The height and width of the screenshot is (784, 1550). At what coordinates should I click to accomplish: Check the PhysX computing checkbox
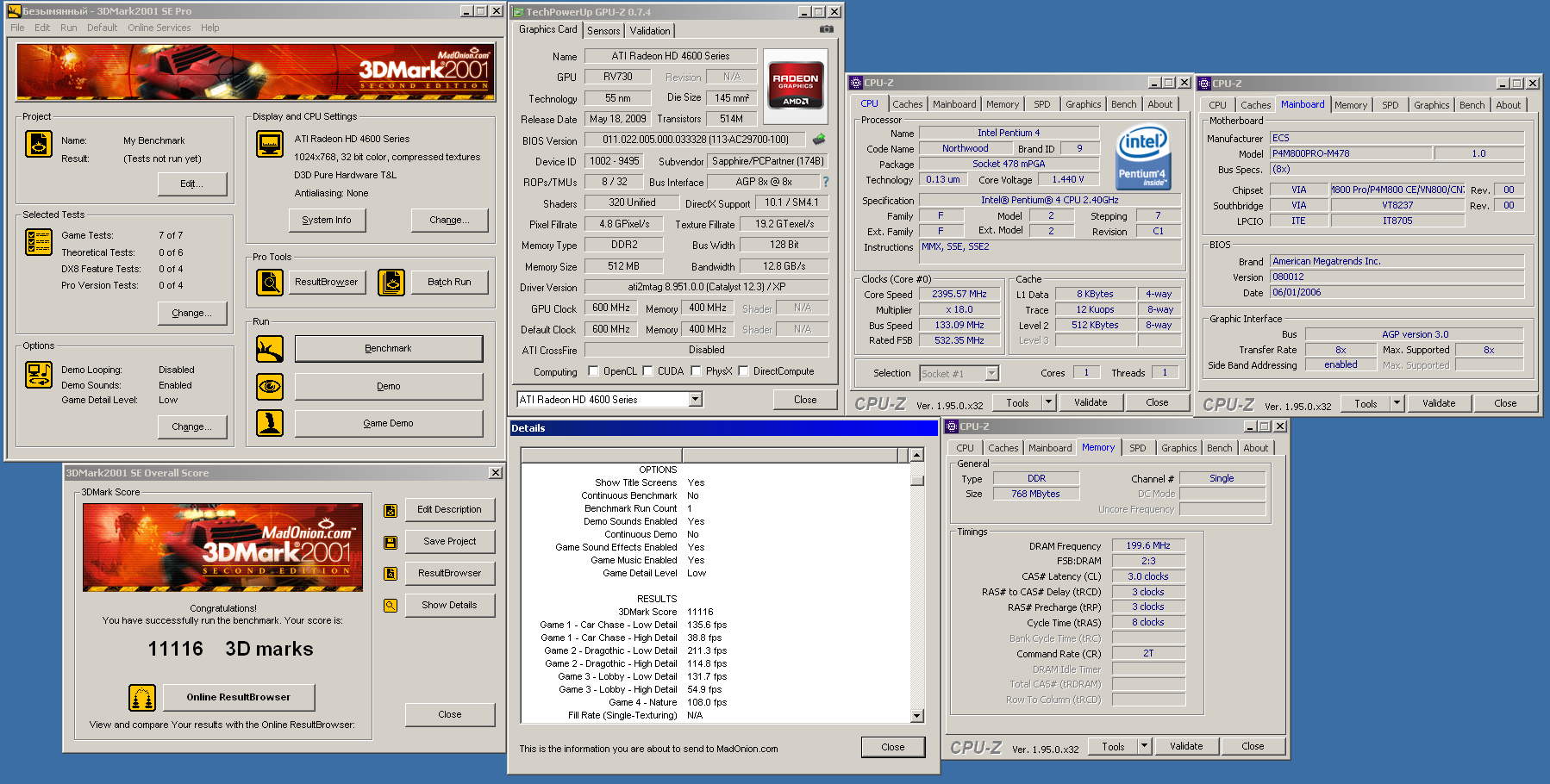click(696, 371)
